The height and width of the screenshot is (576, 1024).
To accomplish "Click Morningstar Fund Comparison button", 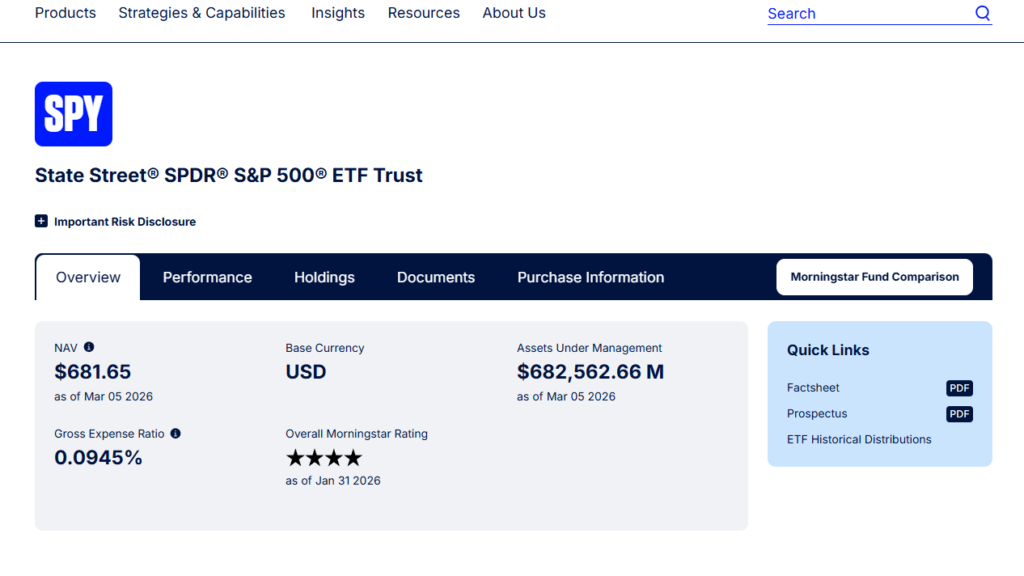I will point(874,277).
